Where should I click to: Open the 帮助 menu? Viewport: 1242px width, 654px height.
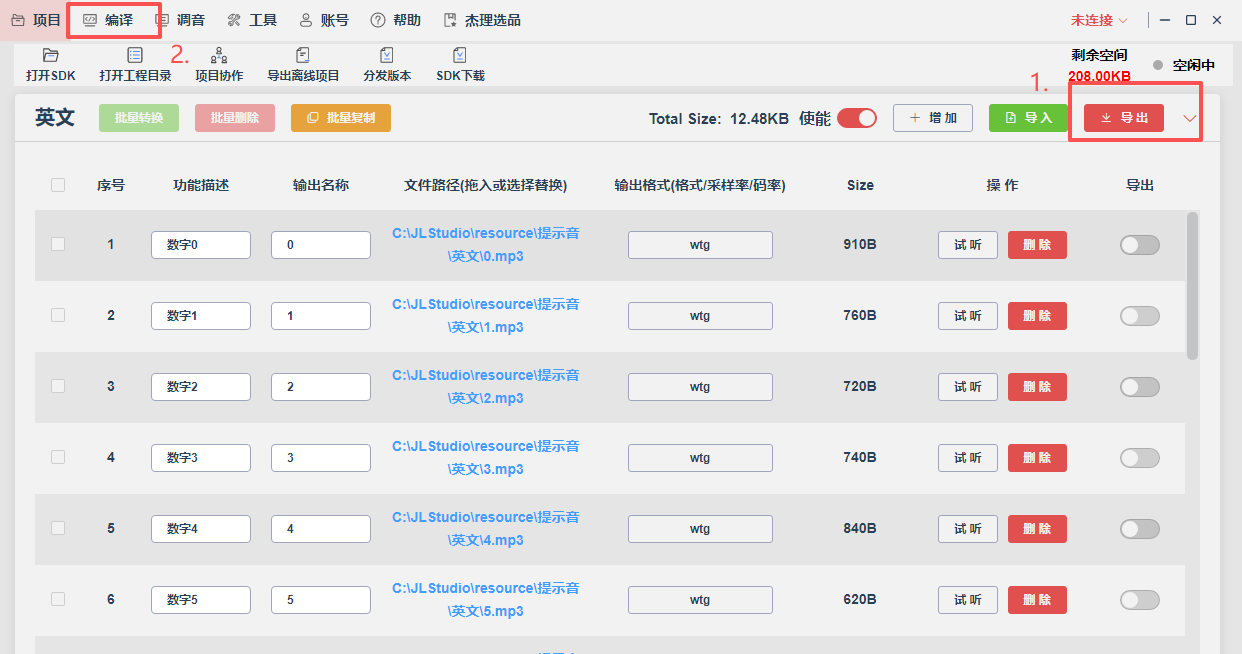[396, 20]
